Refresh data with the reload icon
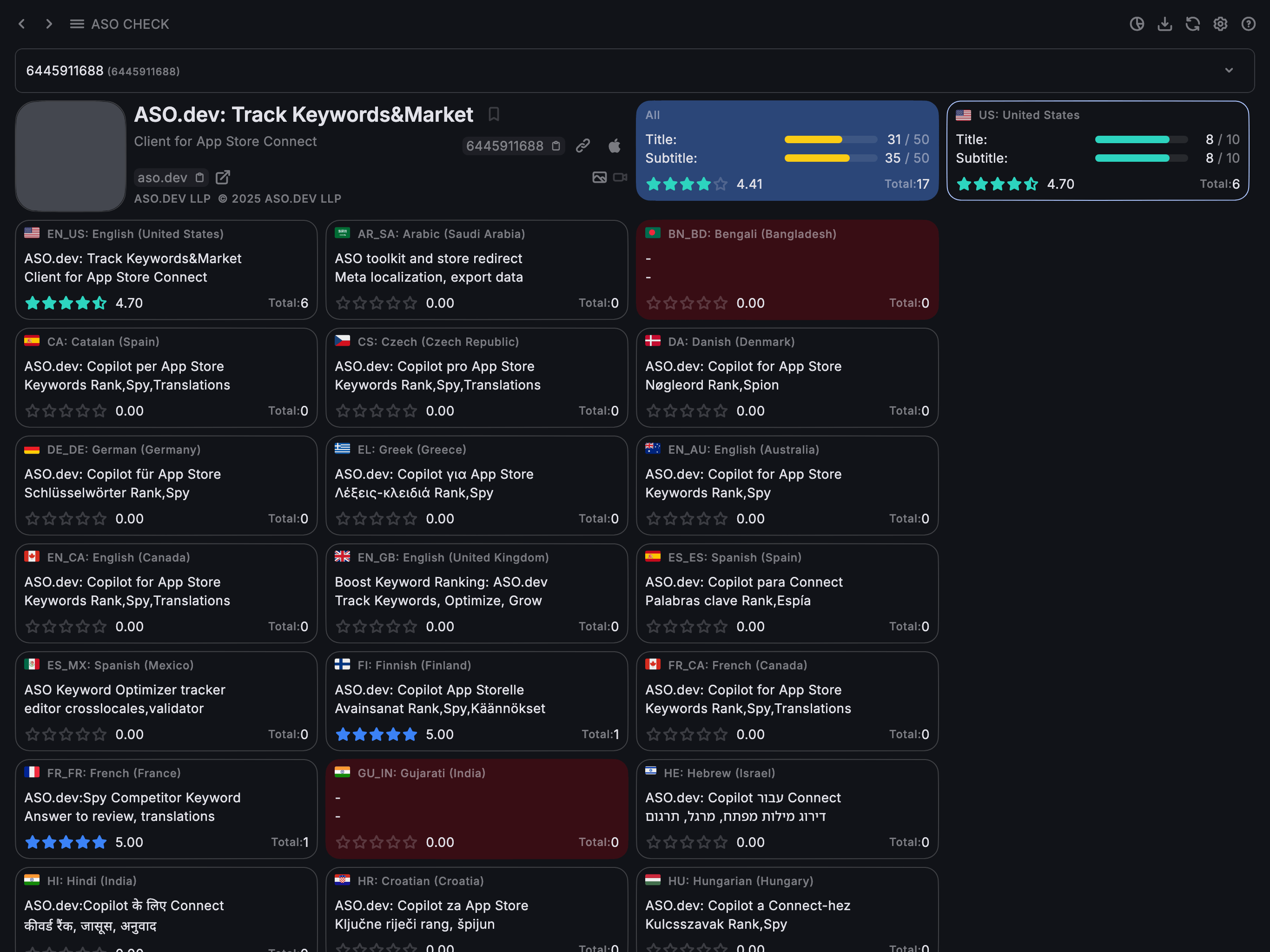This screenshot has height=952, width=1270. [x=1192, y=24]
